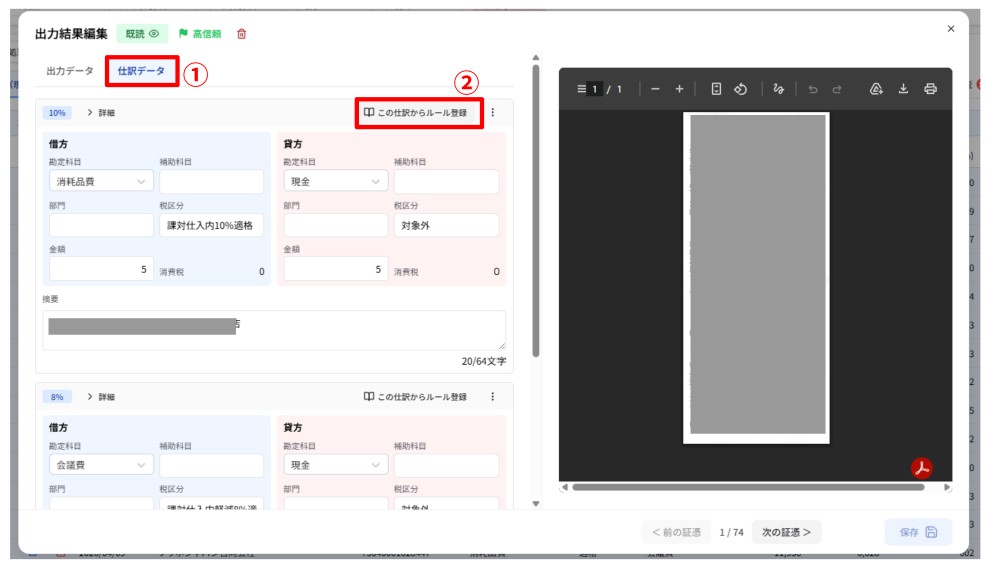This screenshot has height=571, width=1001.
Task: Click the 10% tax rate badge
Action: (x=57, y=112)
